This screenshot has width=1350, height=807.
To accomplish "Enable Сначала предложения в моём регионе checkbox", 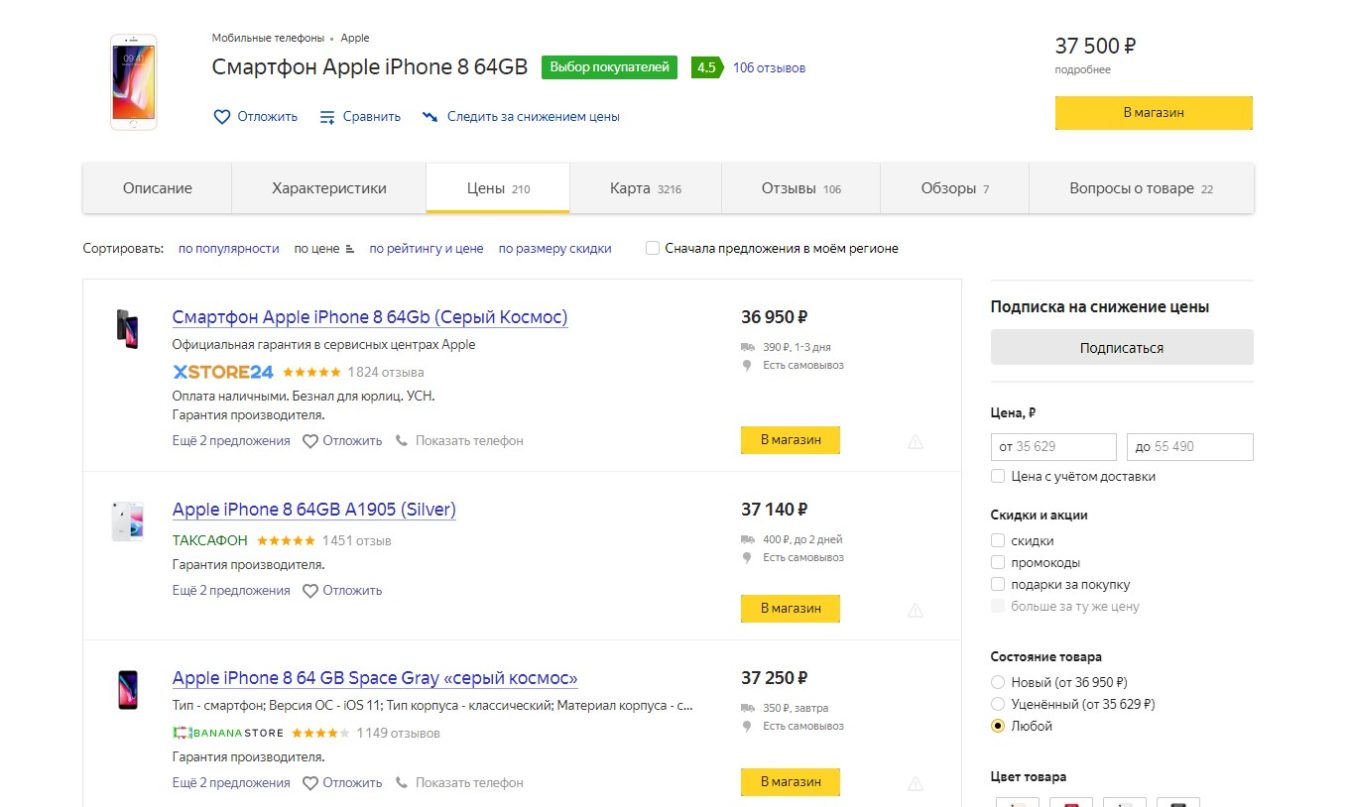I will click(x=653, y=248).
